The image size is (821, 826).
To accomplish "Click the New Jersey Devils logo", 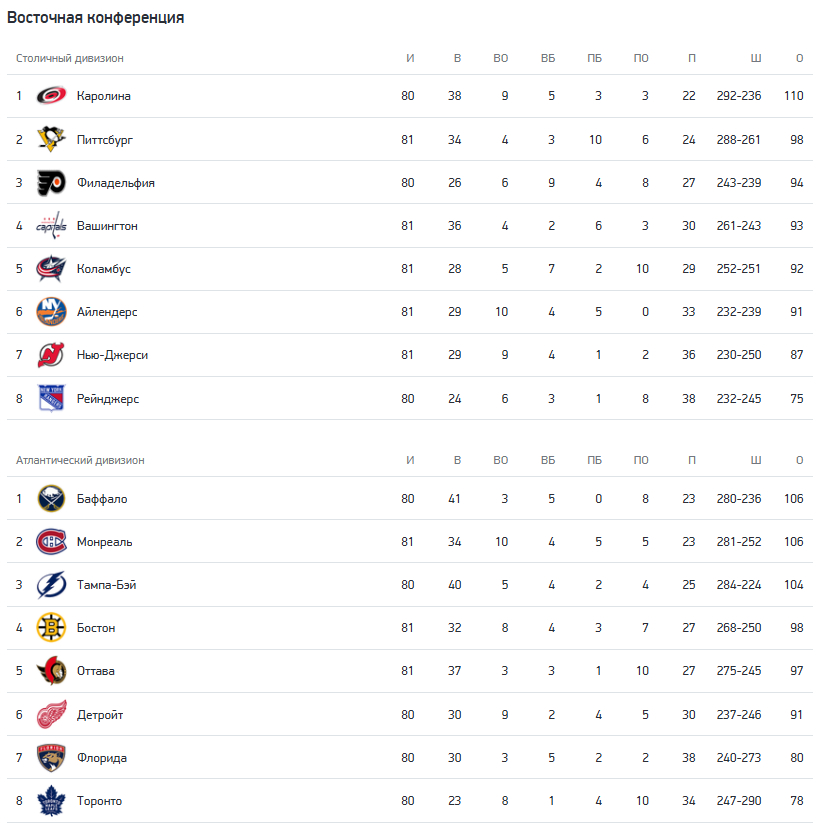I will coord(51,355).
